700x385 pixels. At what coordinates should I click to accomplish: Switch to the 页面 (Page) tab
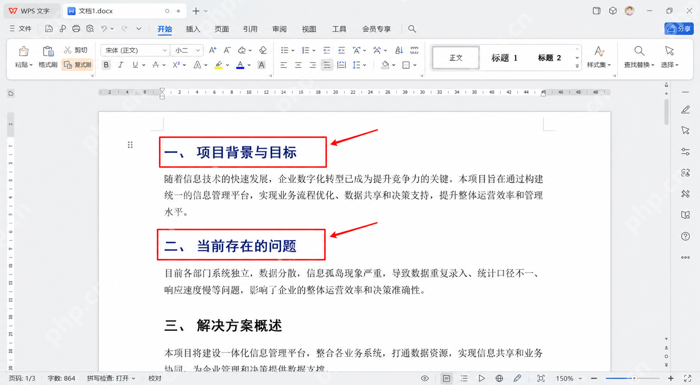coord(221,29)
